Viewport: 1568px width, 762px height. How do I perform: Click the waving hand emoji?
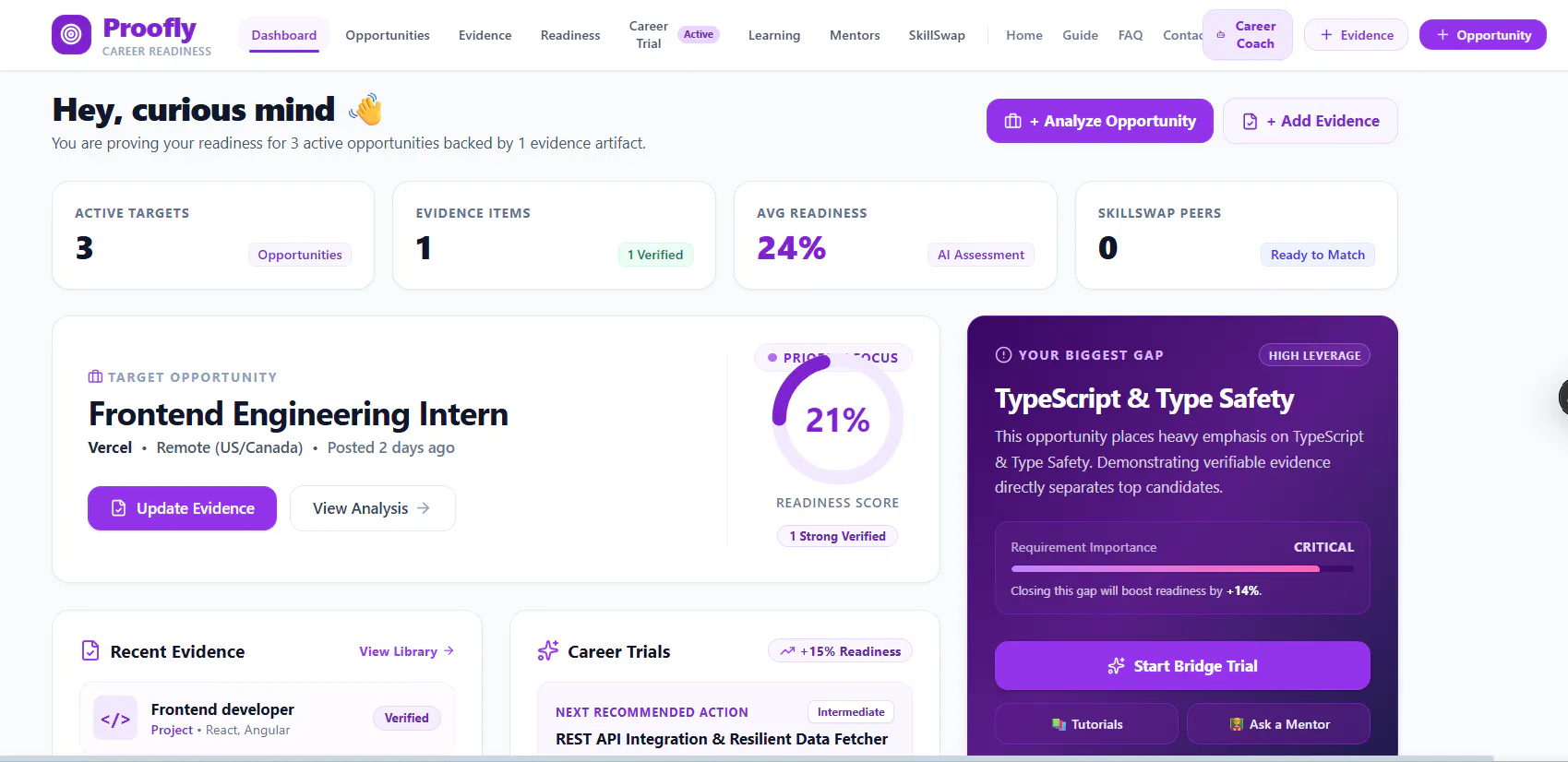[x=365, y=110]
